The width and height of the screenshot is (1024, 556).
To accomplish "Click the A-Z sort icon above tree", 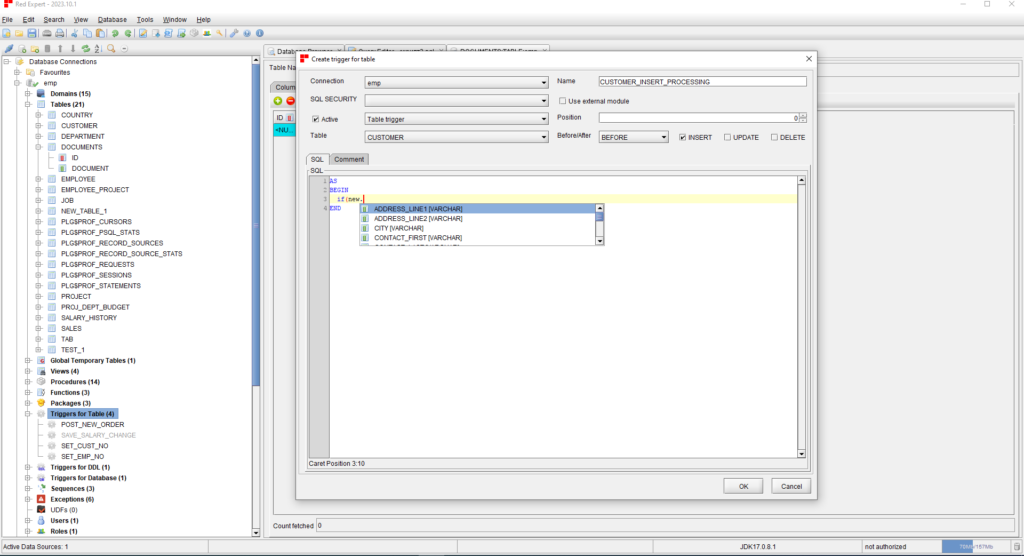I will tap(98, 48).
